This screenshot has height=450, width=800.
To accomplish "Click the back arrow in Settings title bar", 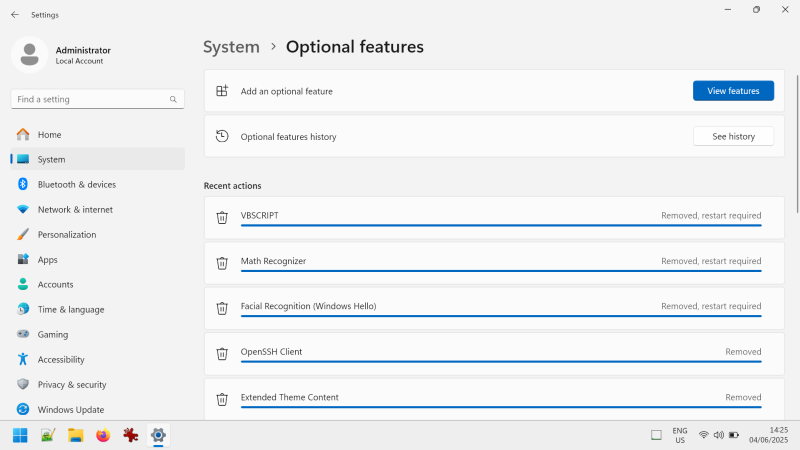I will [x=14, y=15].
